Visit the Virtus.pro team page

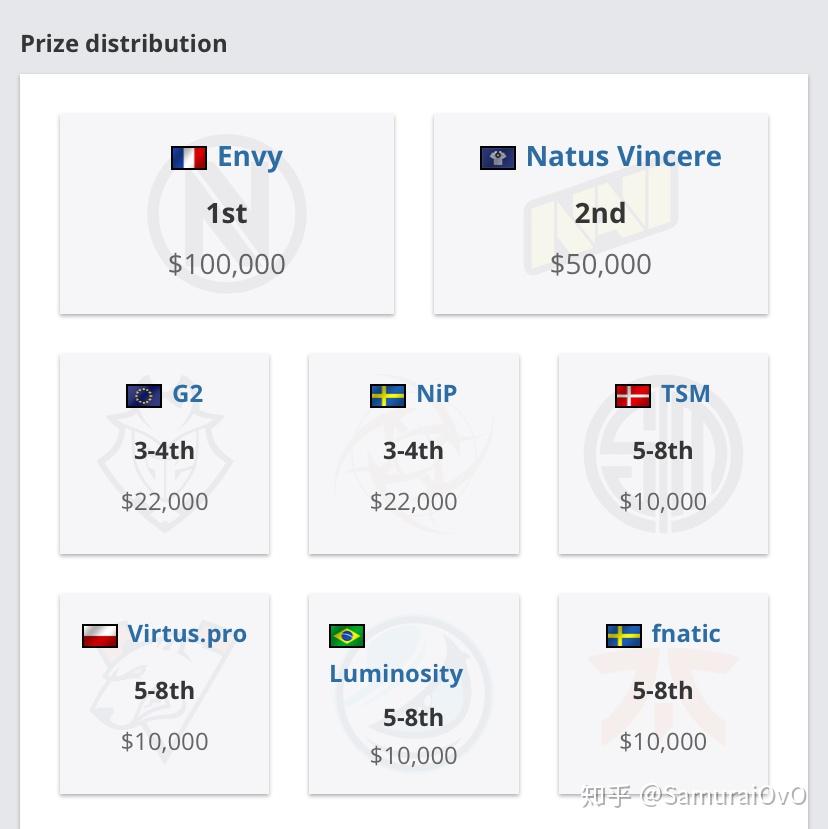click(187, 634)
